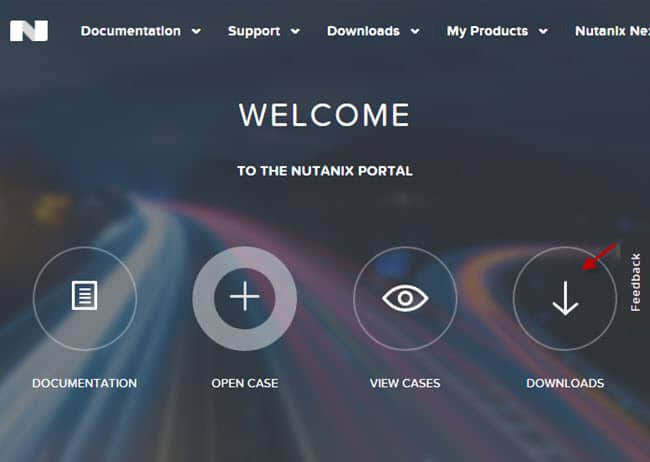Expand the Support dropdown chevron
This screenshot has height=462, width=650.
295,31
